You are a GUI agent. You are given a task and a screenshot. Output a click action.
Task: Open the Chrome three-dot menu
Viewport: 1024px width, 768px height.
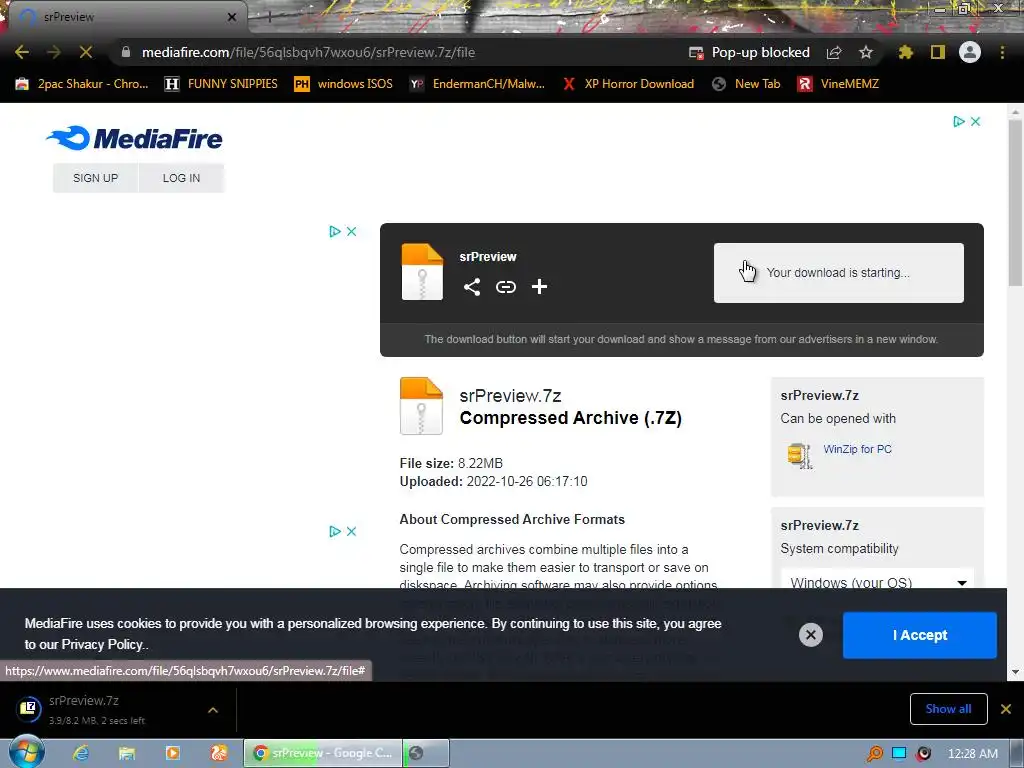(1002, 52)
